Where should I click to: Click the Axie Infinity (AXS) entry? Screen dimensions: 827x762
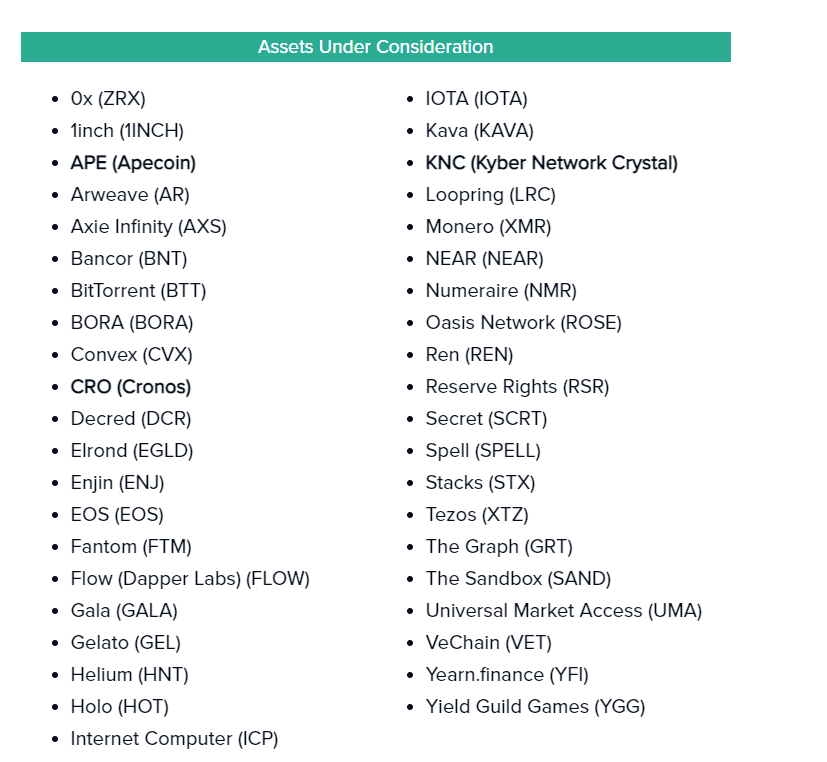click(148, 227)
